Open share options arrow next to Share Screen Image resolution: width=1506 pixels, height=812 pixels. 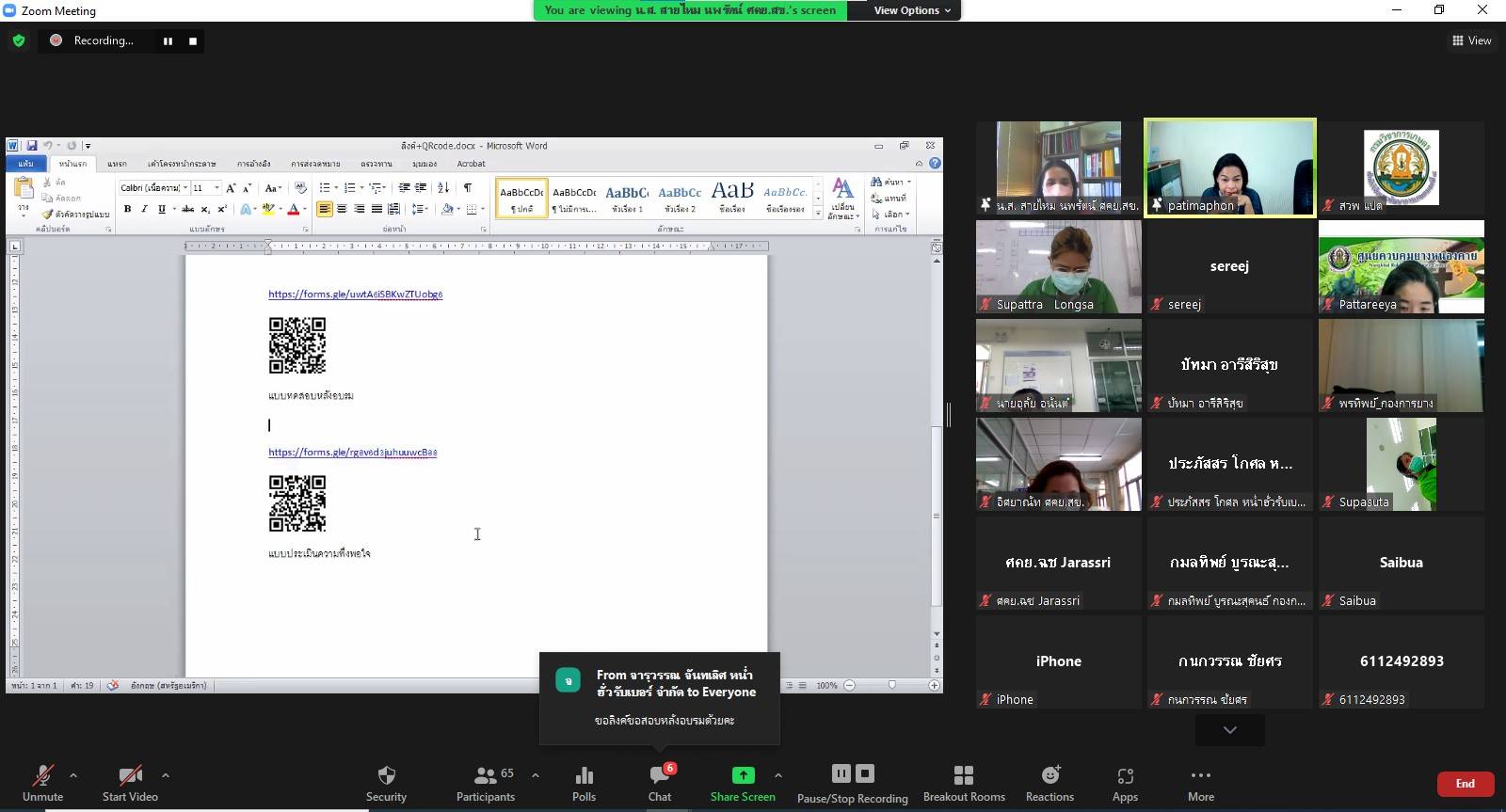tap(778, 775)
